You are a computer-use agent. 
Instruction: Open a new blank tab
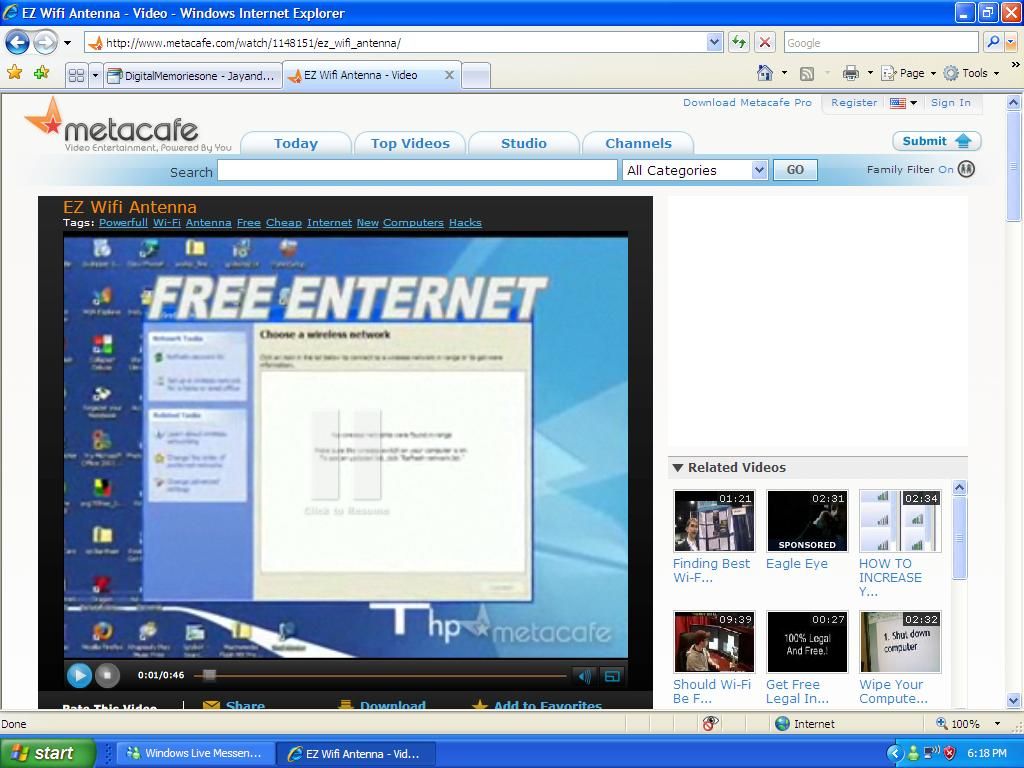476,76
